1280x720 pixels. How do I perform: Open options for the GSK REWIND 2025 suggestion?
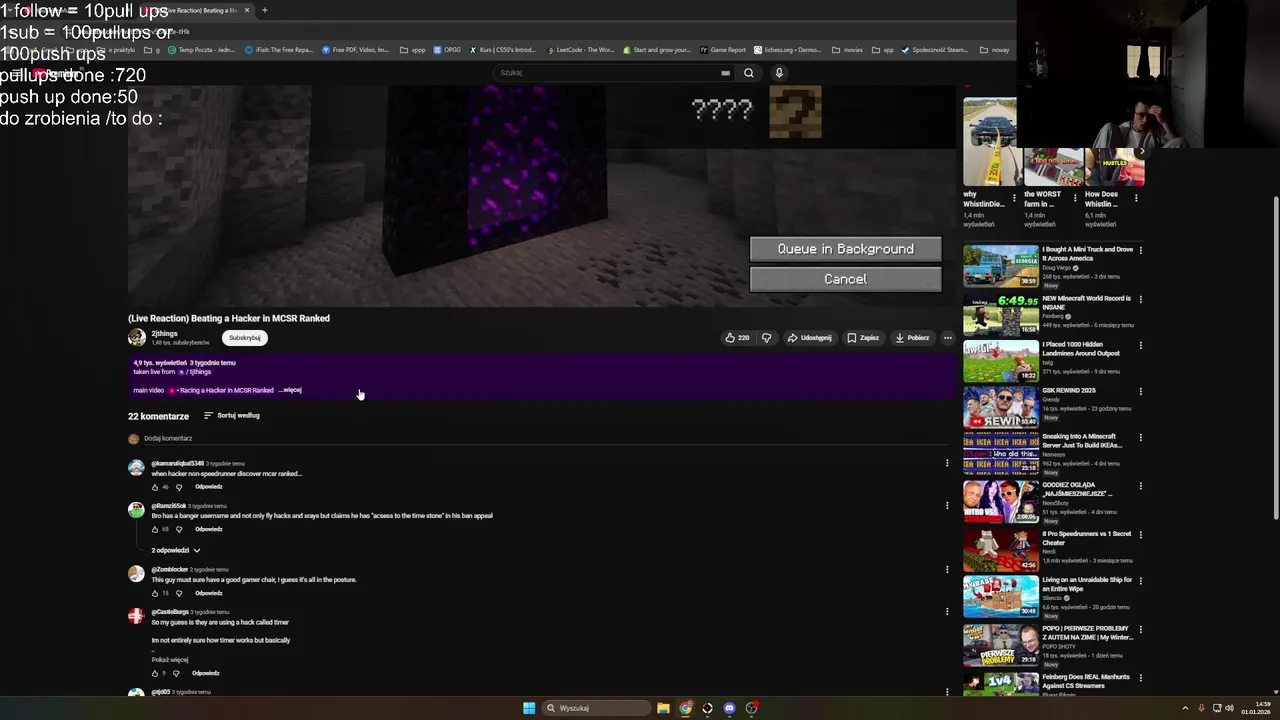pos(1140,391)
